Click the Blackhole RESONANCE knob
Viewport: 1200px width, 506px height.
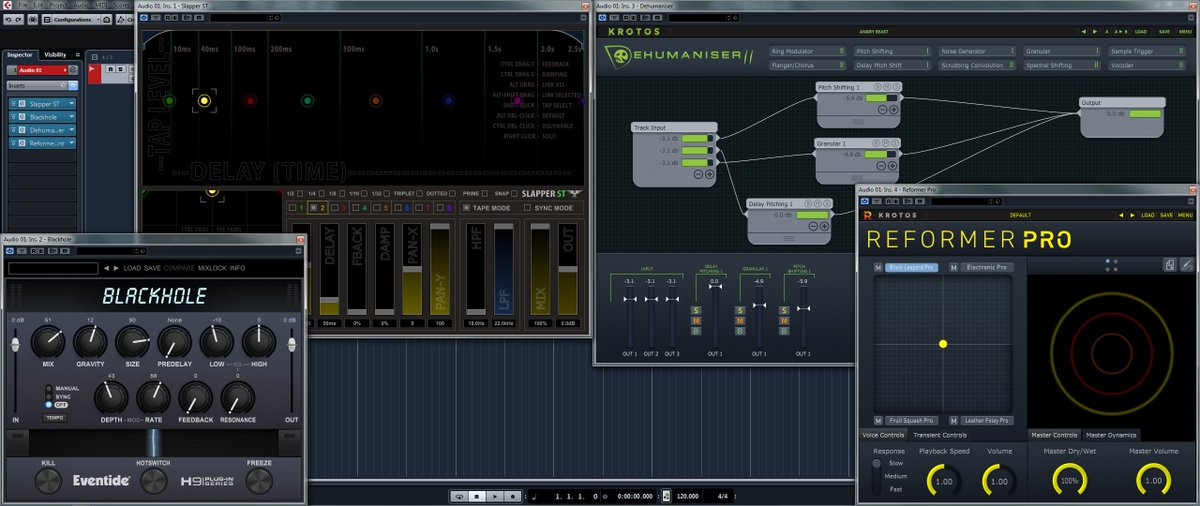pos(237,398)
